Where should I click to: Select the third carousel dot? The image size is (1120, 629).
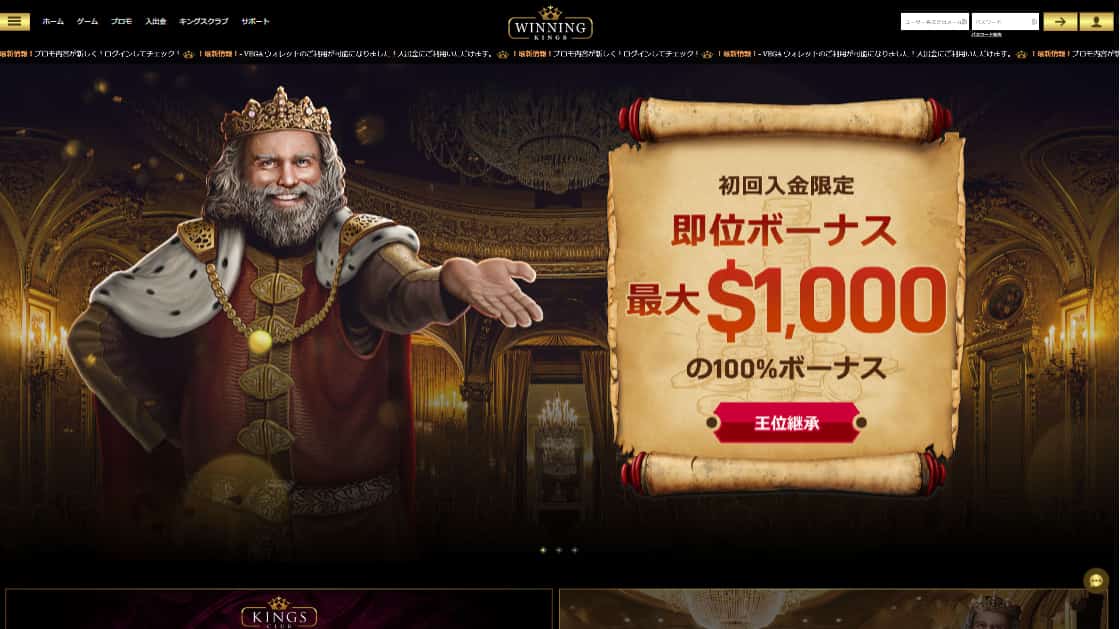coord(574,550)
